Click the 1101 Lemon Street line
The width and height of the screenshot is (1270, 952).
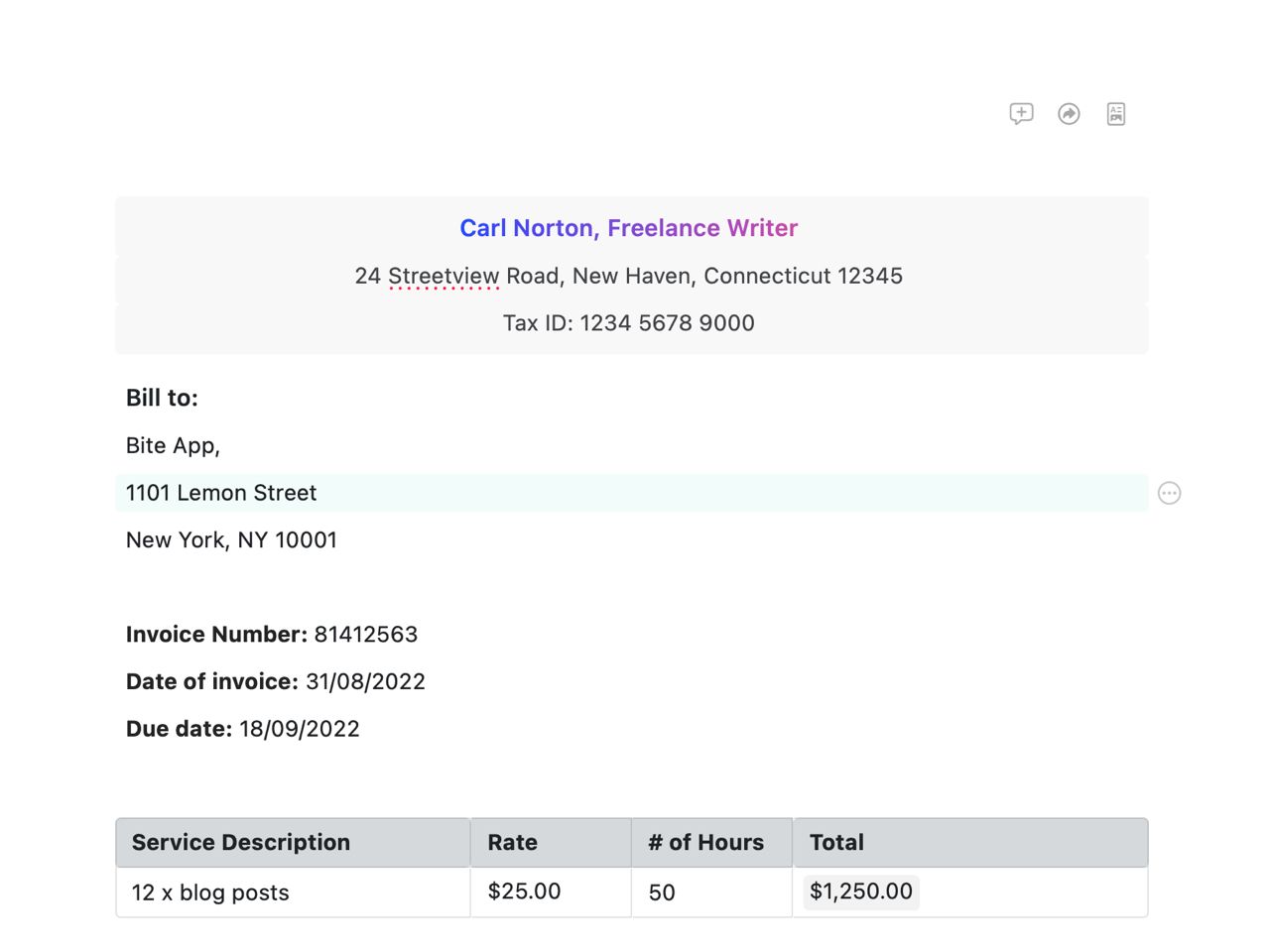click(x=221, y=493)
